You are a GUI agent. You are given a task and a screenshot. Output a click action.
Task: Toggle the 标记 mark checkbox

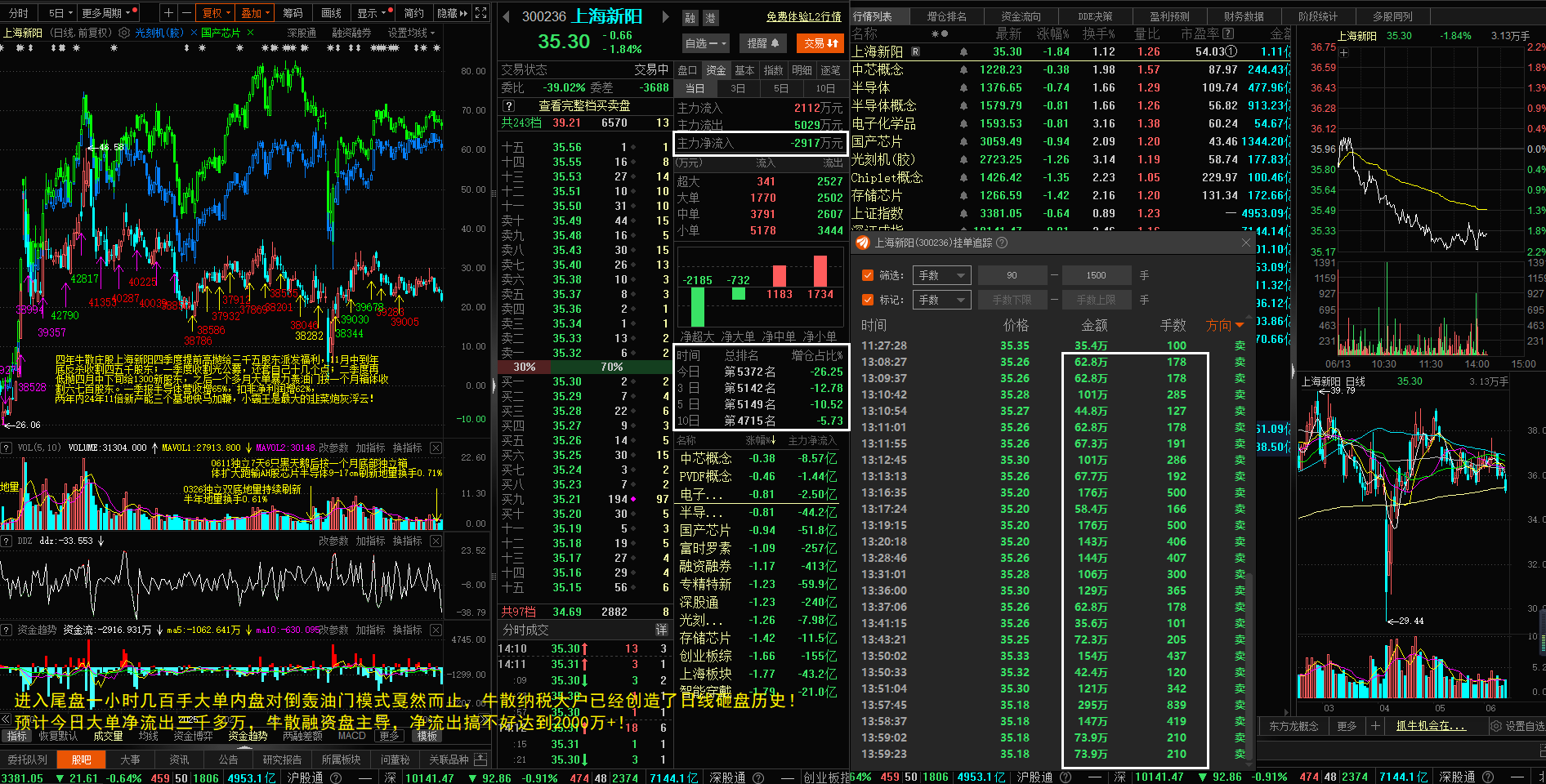(868, 300)
